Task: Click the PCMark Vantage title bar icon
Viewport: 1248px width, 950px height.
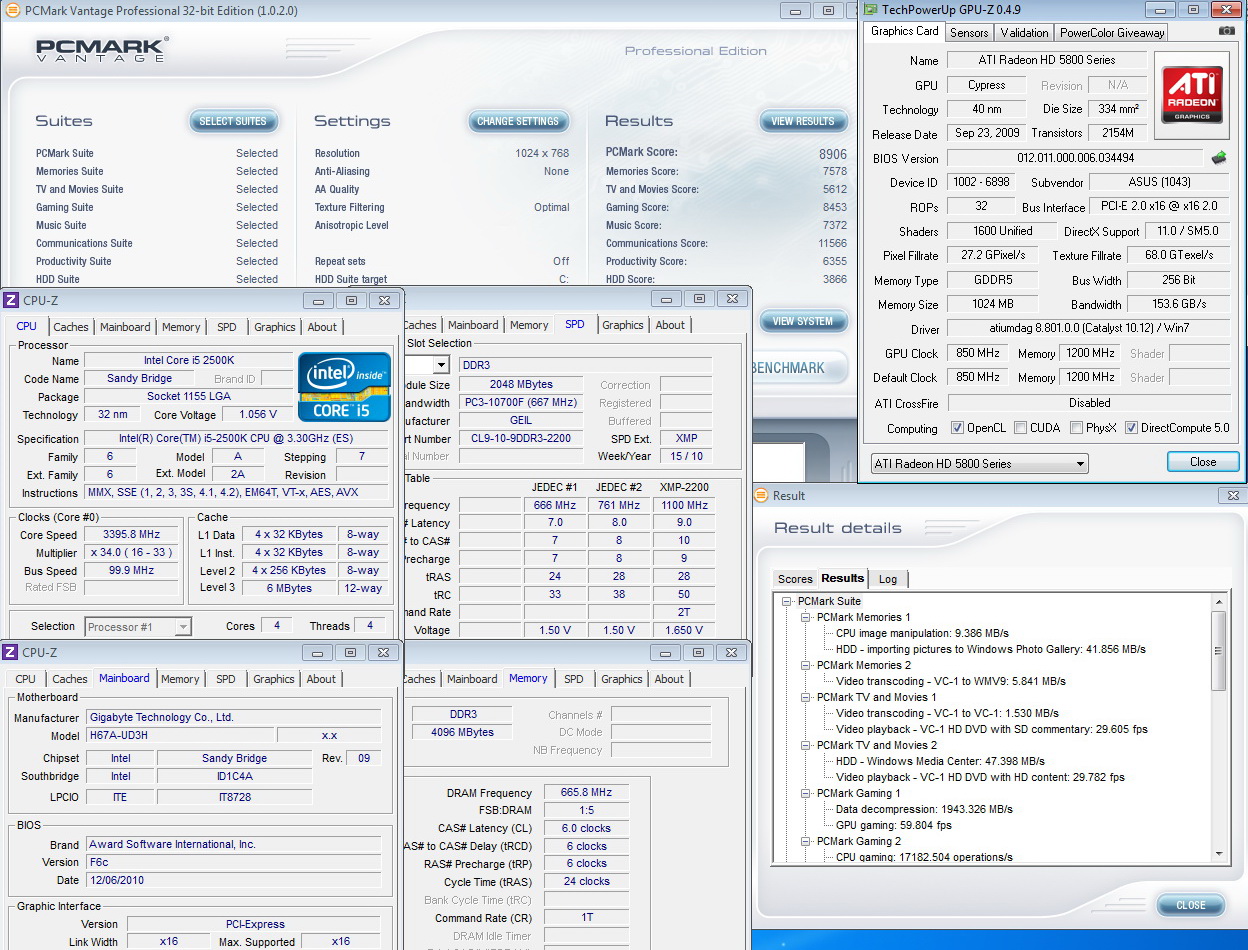Action: (12, 11)
